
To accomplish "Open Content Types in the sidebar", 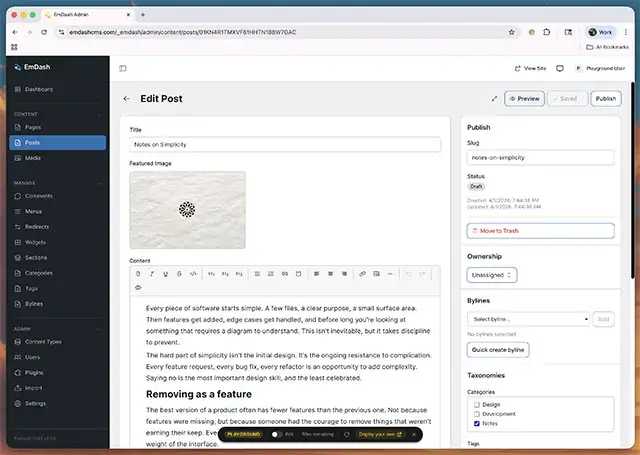I will pos(58,342).
